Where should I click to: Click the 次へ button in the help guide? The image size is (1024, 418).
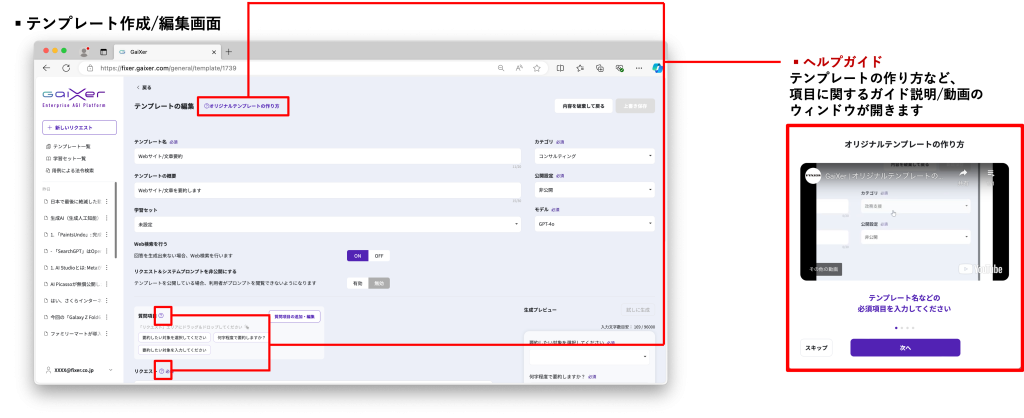pos(905,348)
